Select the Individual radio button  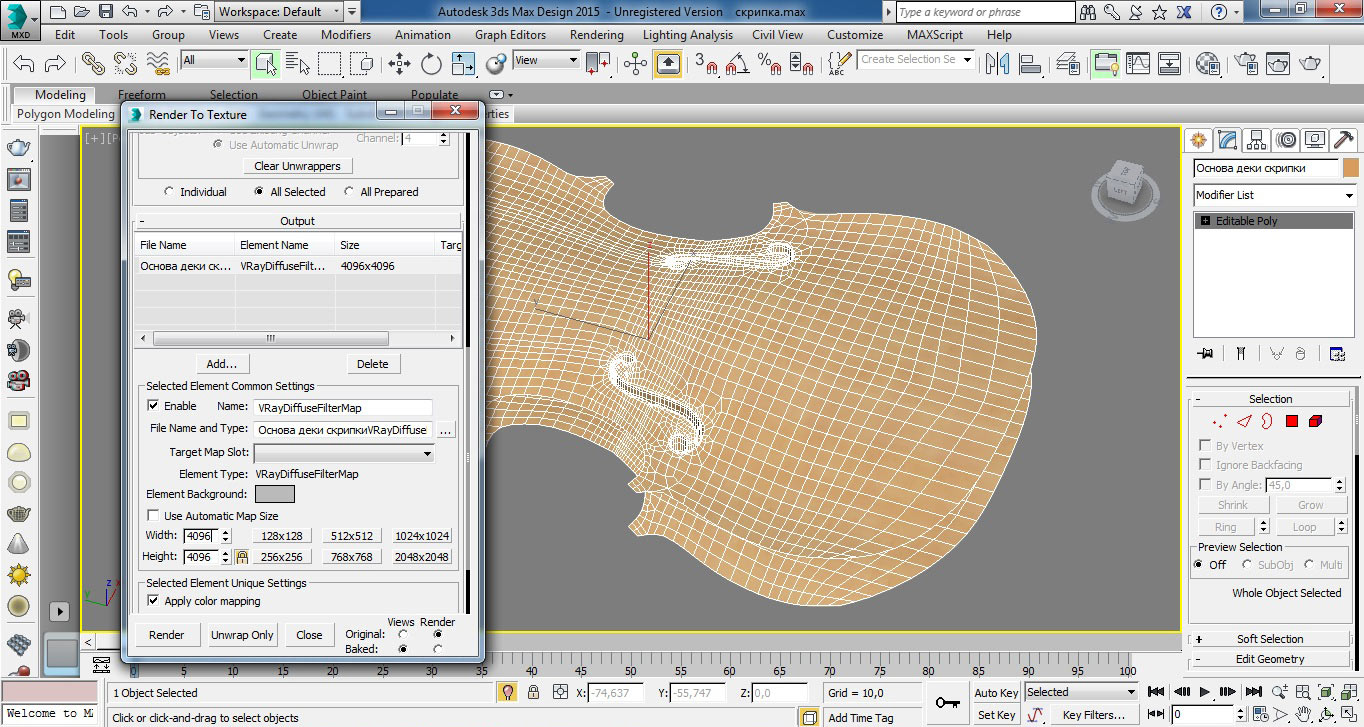[169, 192]
